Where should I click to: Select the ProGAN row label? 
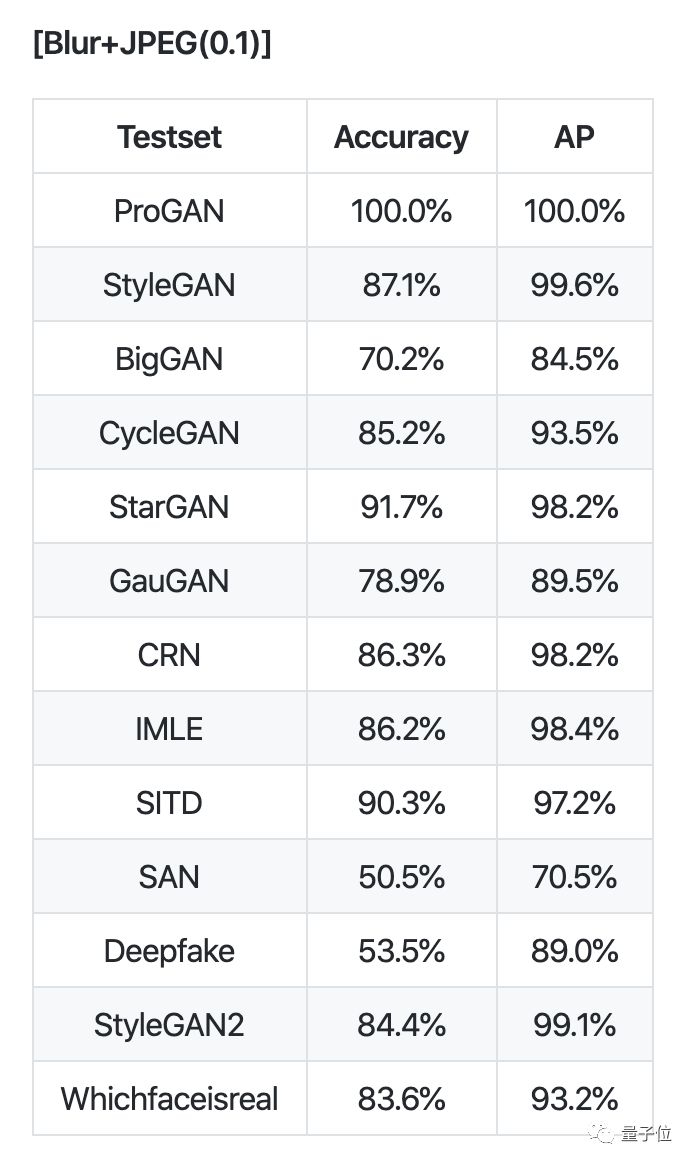pyautogui.click(x=170, y=211)
